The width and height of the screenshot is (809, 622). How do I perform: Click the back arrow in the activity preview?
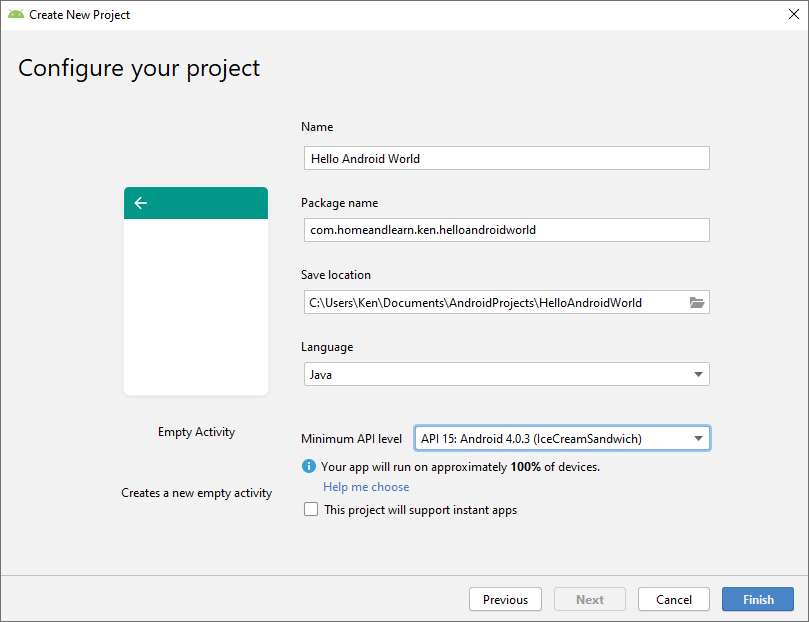[141, 203]
